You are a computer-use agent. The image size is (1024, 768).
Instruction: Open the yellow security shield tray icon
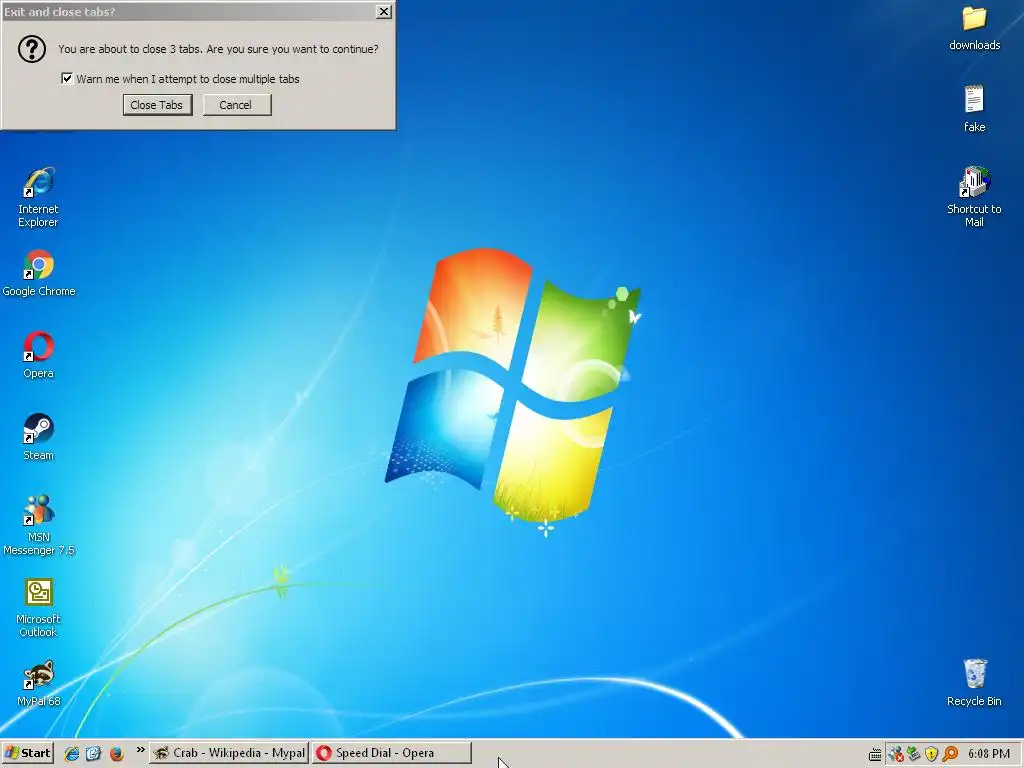click(931, 754)
